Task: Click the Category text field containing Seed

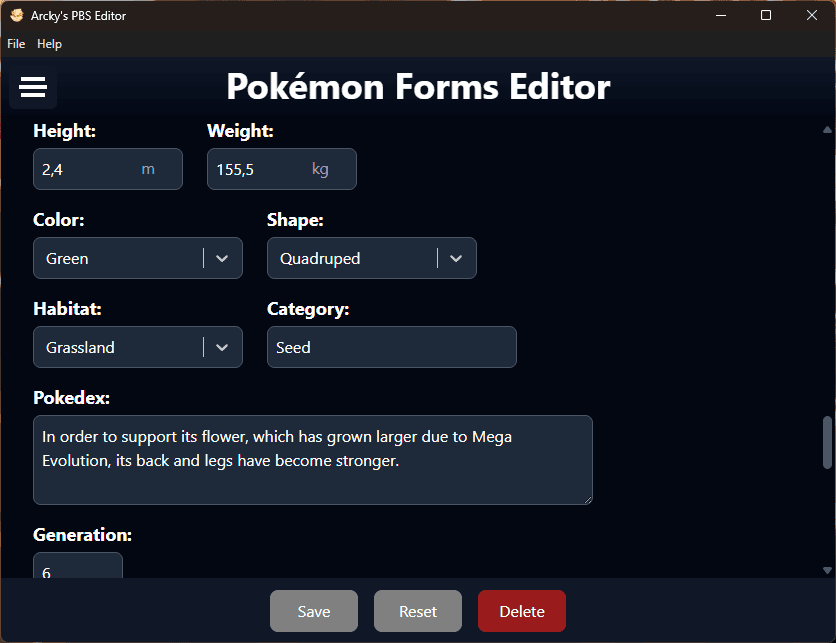Action: tap(391, 347)
